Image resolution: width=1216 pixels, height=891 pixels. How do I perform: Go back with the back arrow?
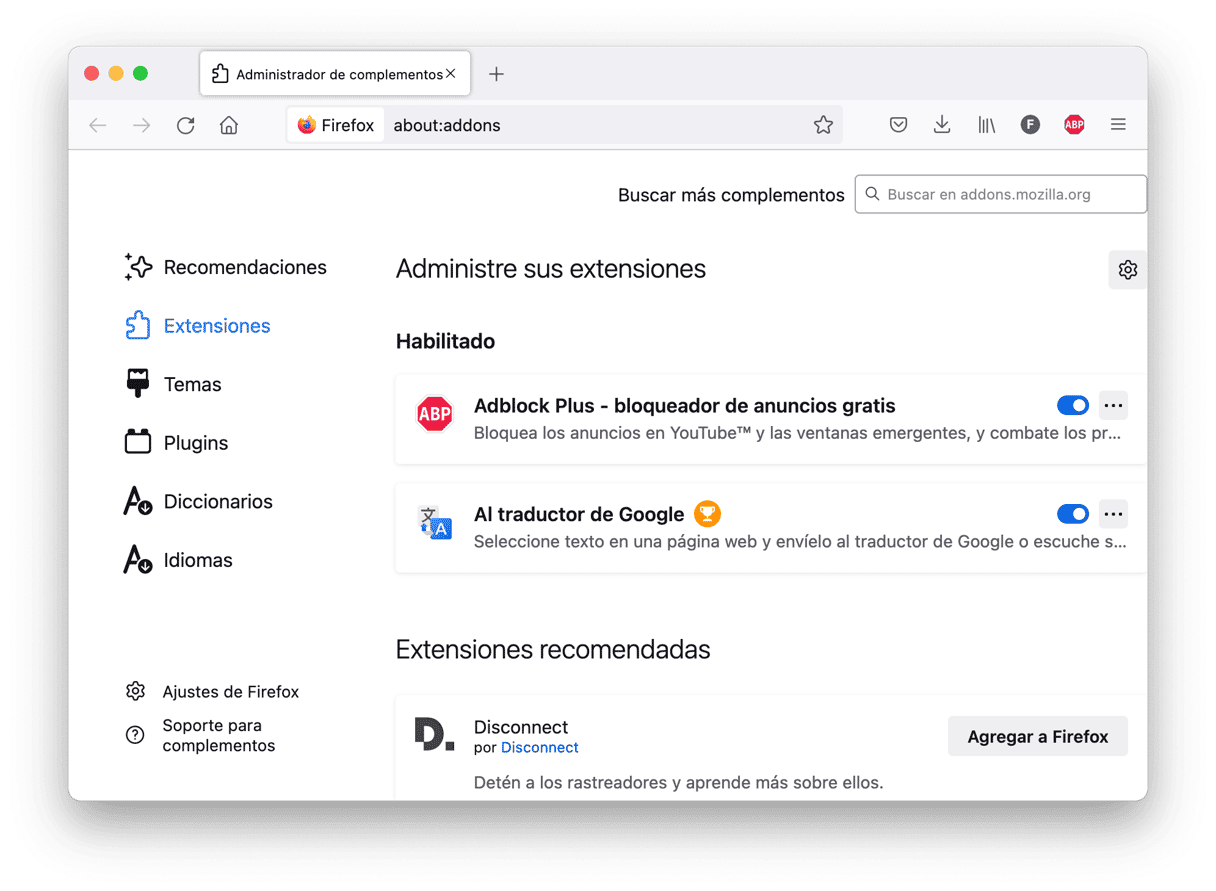(98, 125)
